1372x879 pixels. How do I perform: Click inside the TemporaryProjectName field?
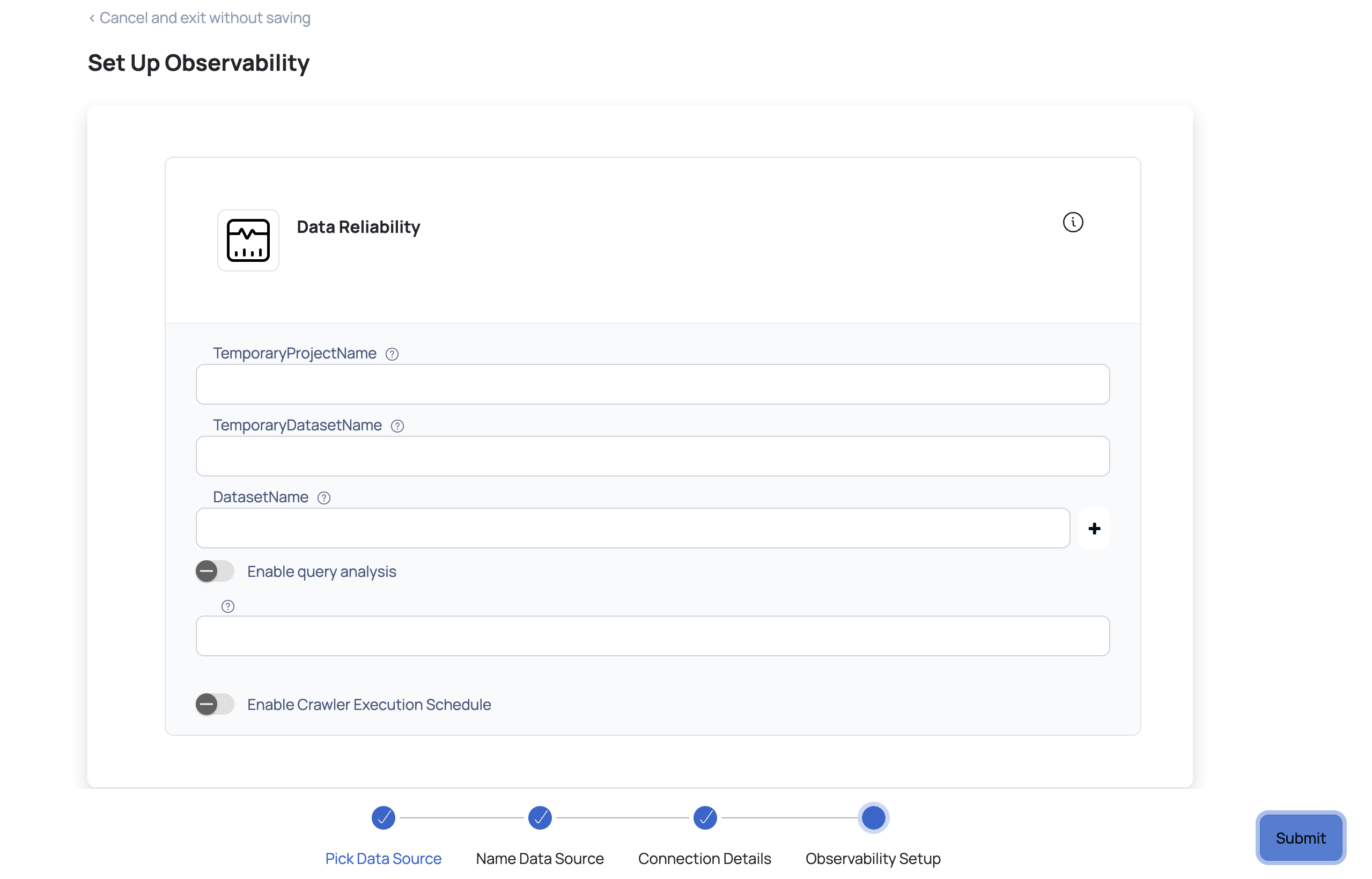pos(652,384)
